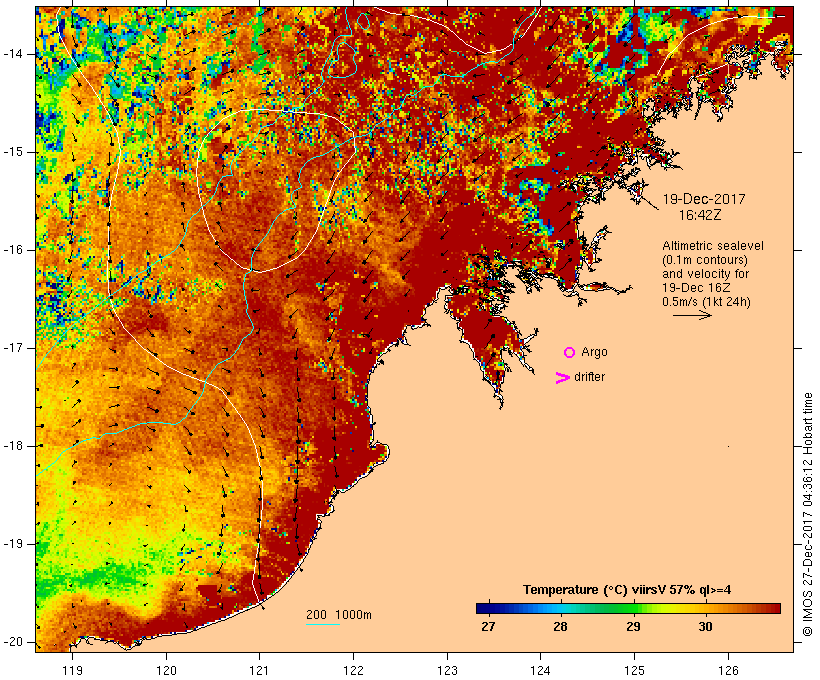This screenshot has width=820, height=680.
Task: Click the magenta Argo circle symbol
Action: tap(569, 353)
